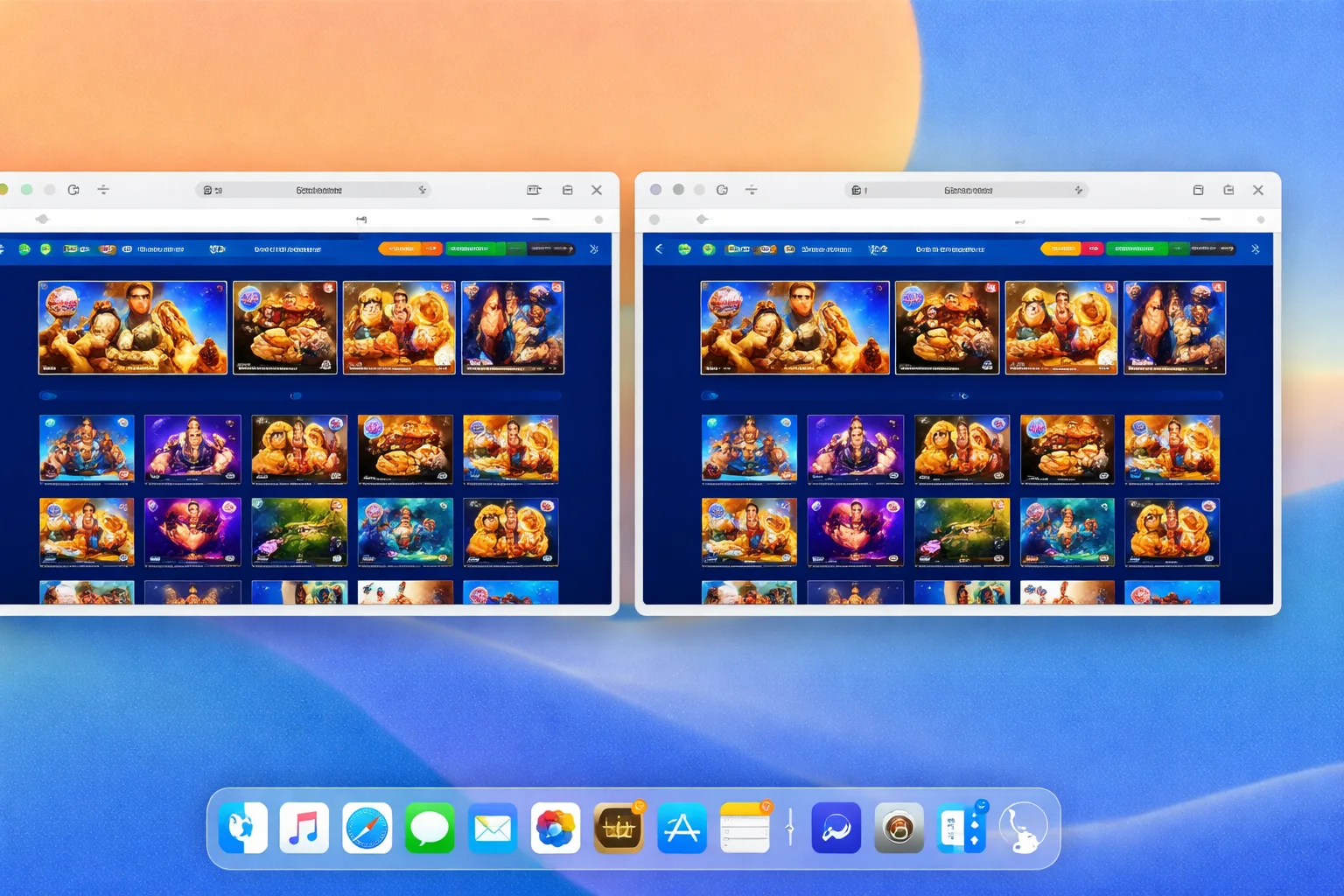Viewport: 1344px width, 896px height.
Task: Click the red pill button in the right window
Action: click(x=1094, y=248)
